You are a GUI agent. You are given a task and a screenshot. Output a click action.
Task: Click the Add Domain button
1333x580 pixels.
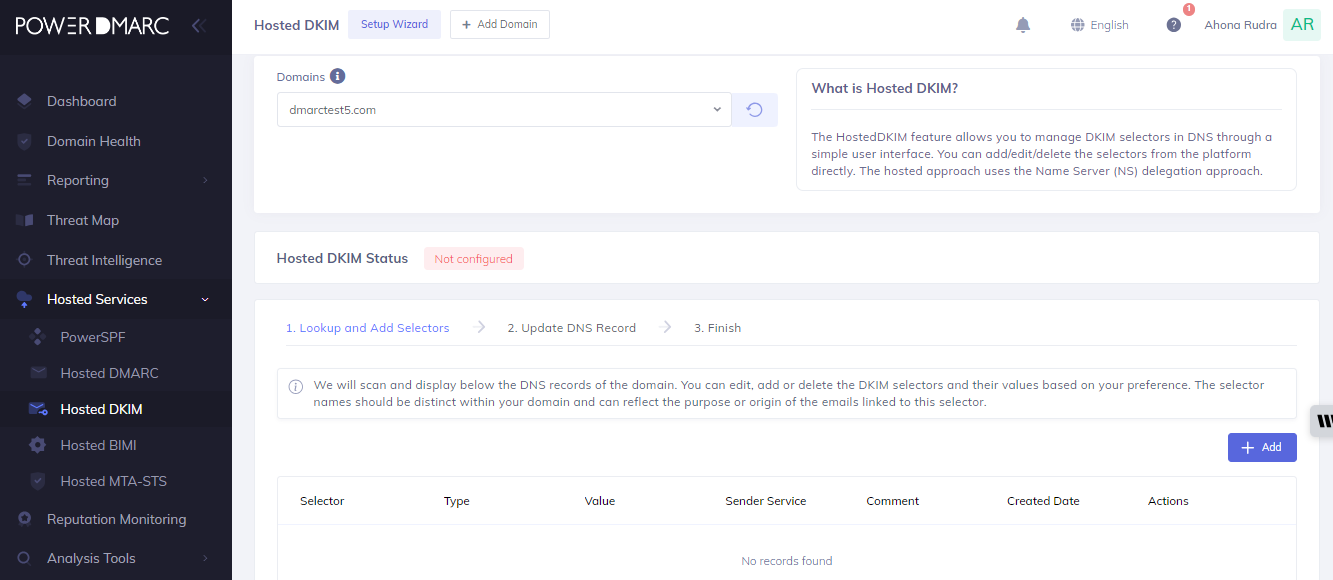tap(499, 25)
